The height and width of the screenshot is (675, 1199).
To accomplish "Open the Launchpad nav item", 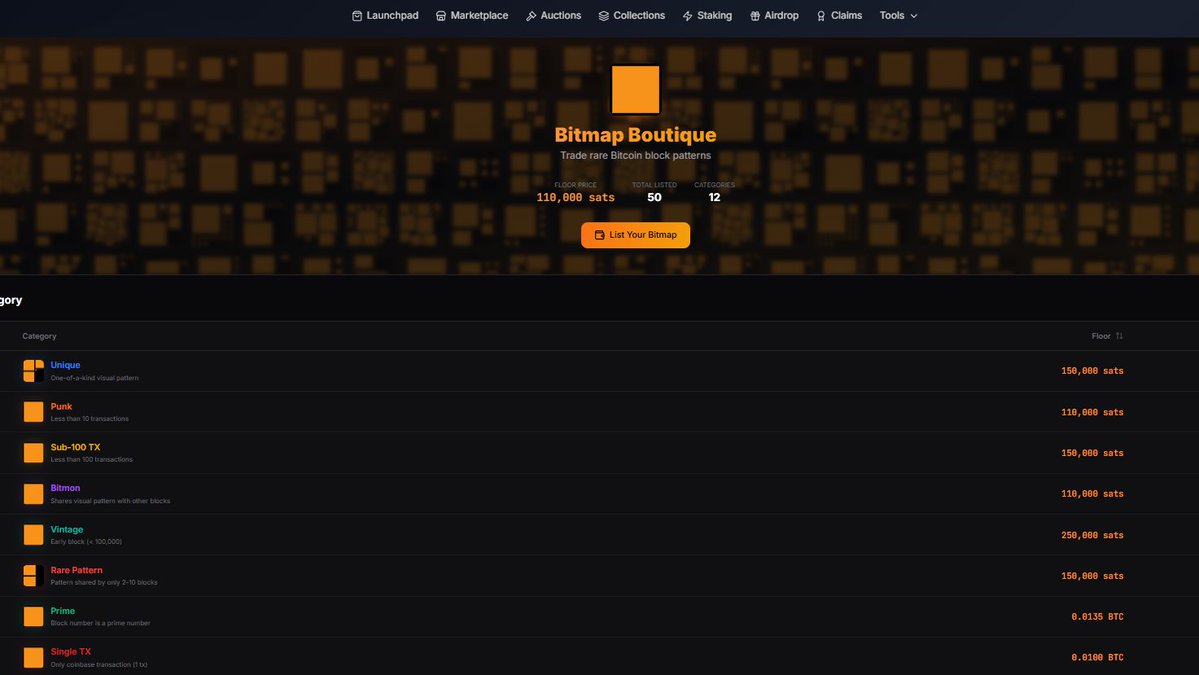I will (x=385, y=15).
